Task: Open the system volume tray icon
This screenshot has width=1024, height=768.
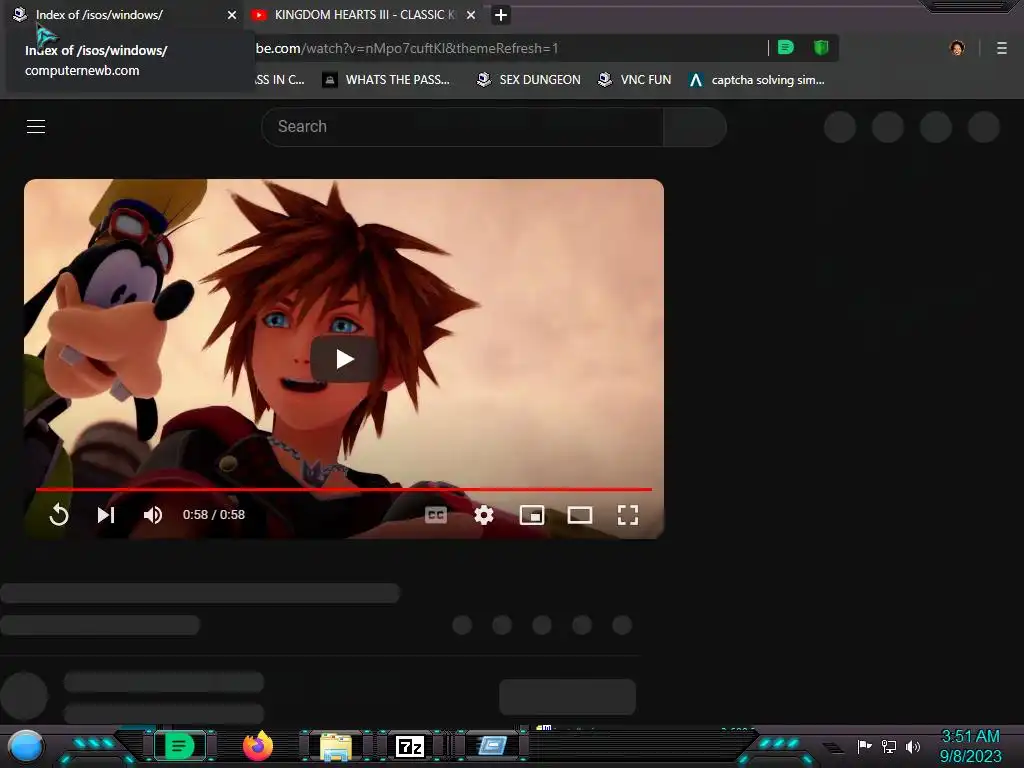Action: tap(913, 746)
